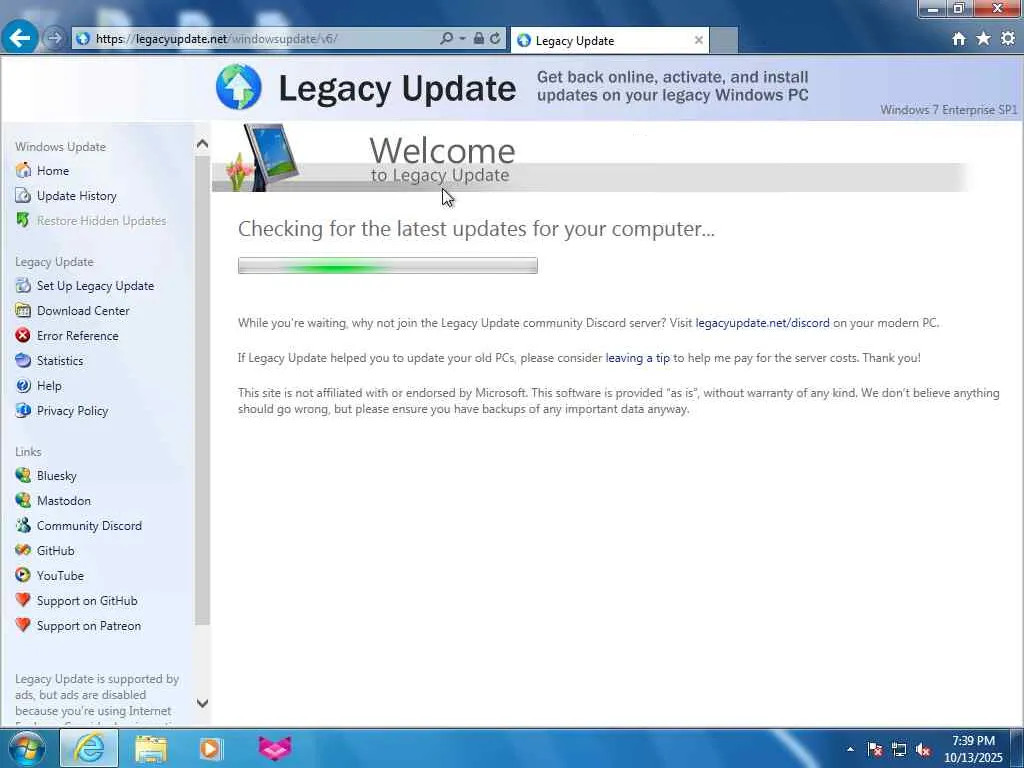Image resolution: width=1024 pixels, height=768 pixels.
Task: Show hidden tray icons arrow
Action: (850, 749)
